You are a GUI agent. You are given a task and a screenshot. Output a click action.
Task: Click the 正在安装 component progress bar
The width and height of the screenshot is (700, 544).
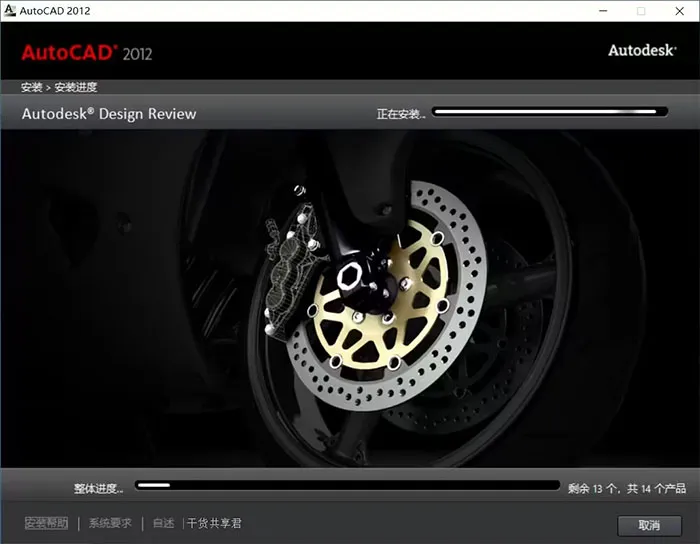tap(550, 112)
